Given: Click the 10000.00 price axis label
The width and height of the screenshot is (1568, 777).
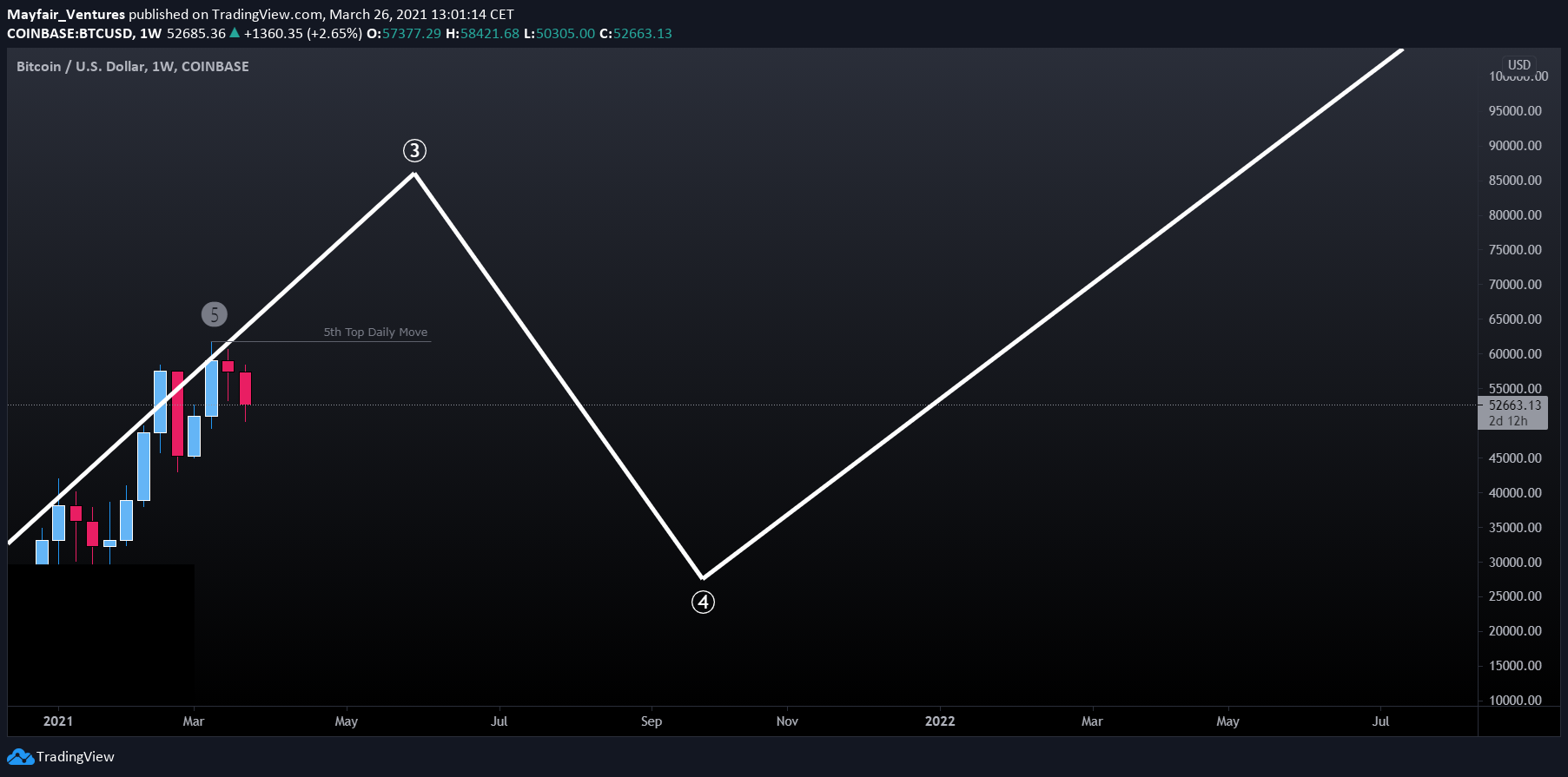Looking at the screenshot, I should (x=1515, y=701).
